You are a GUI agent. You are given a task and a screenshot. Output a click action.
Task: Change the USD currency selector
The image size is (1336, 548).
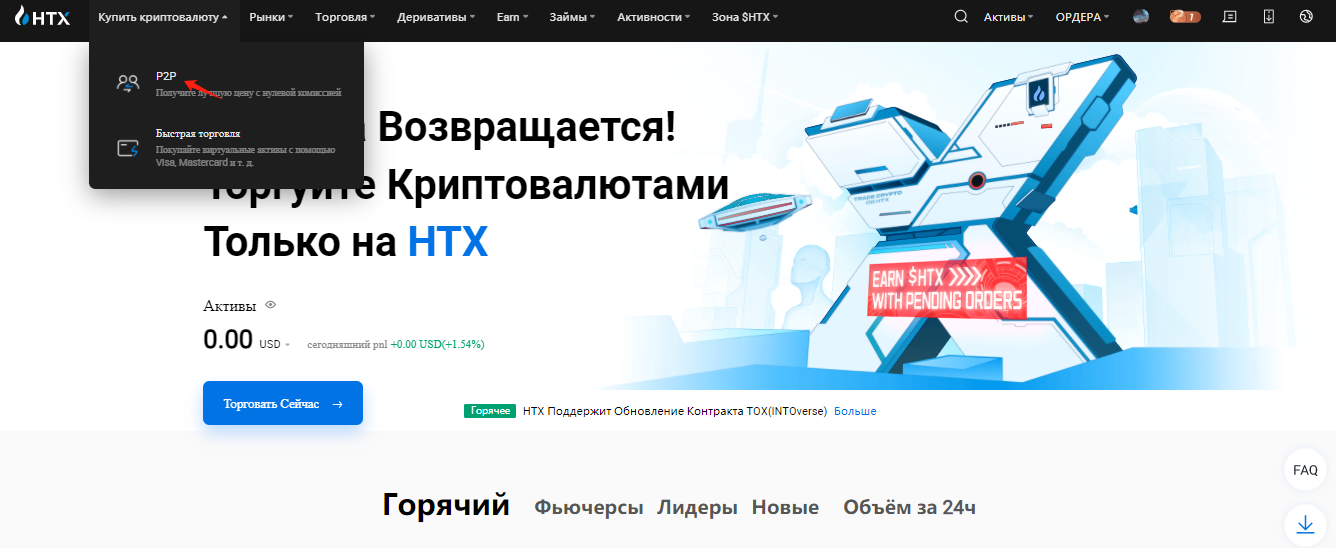point(275,344)
